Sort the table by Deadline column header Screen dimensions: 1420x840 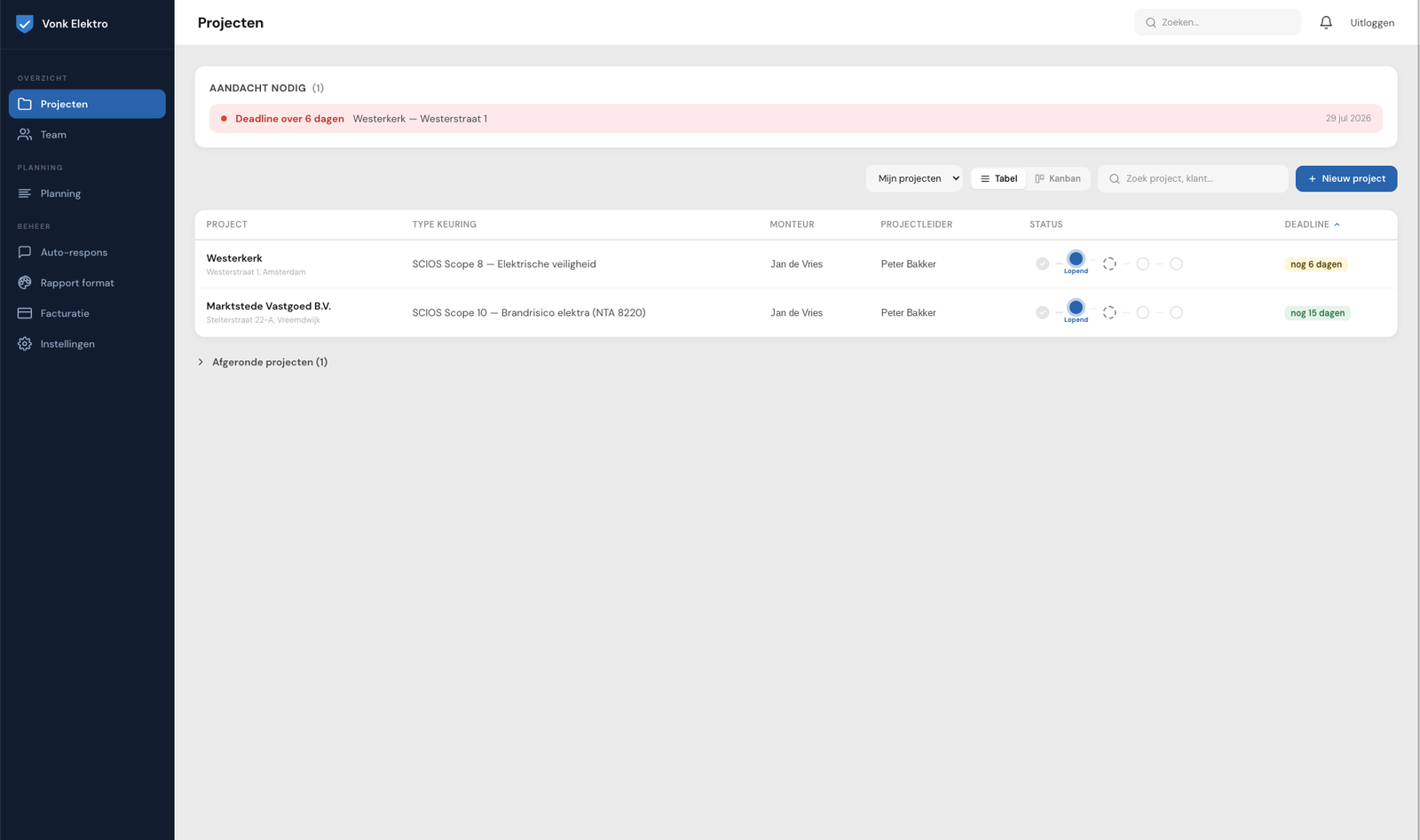pos(1312,224)
